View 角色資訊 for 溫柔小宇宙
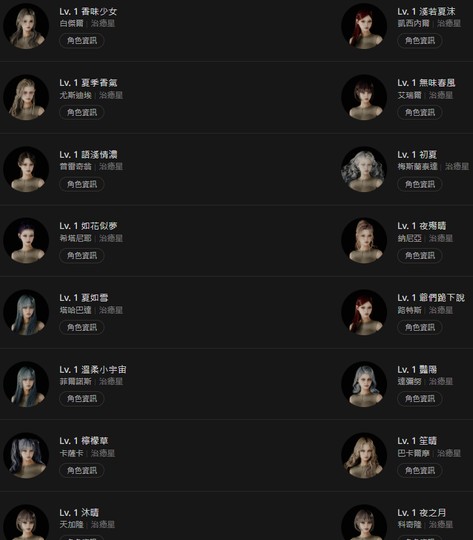 (82, 398)
